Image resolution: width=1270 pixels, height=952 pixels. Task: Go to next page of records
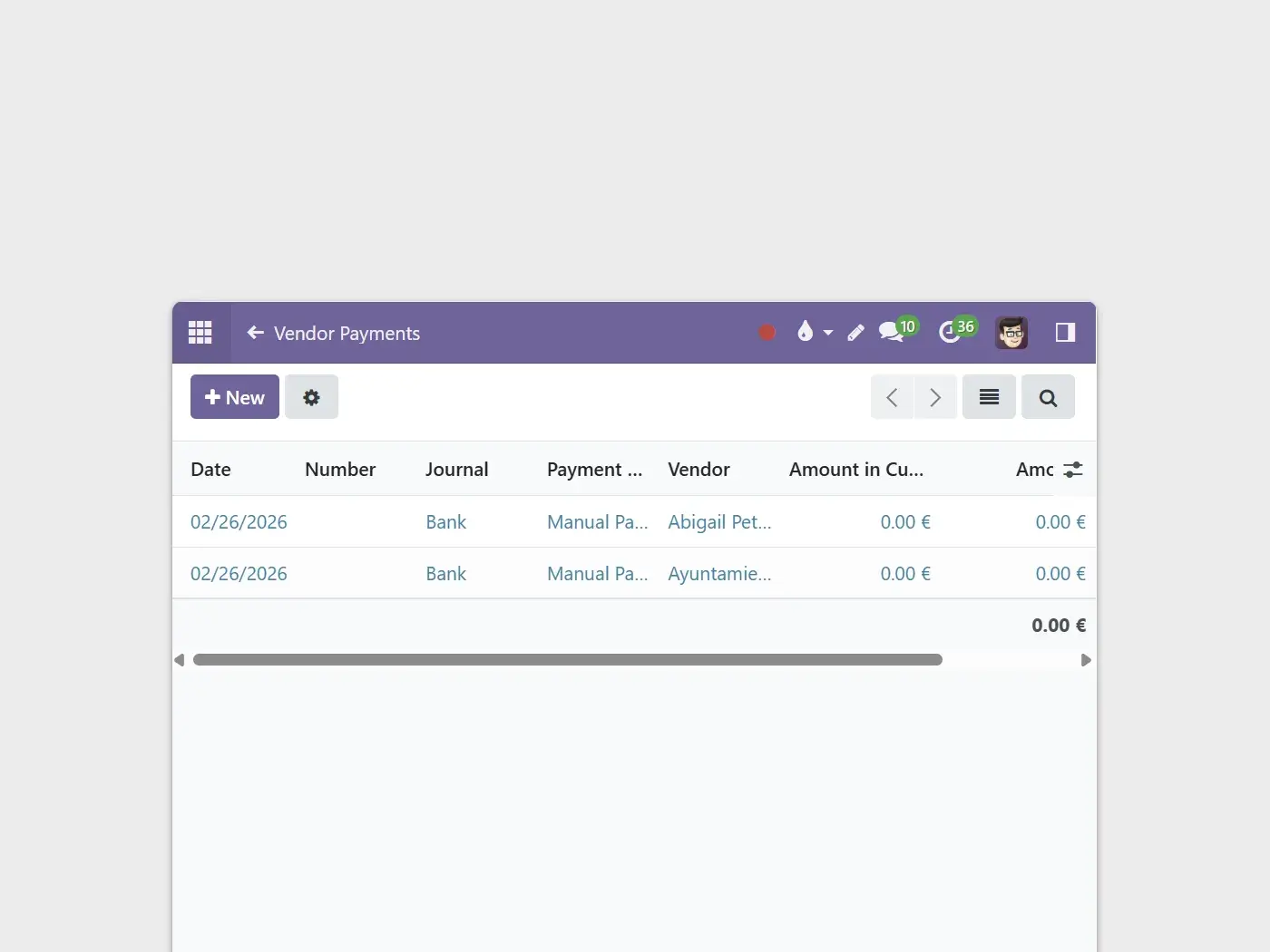point(935,397)
